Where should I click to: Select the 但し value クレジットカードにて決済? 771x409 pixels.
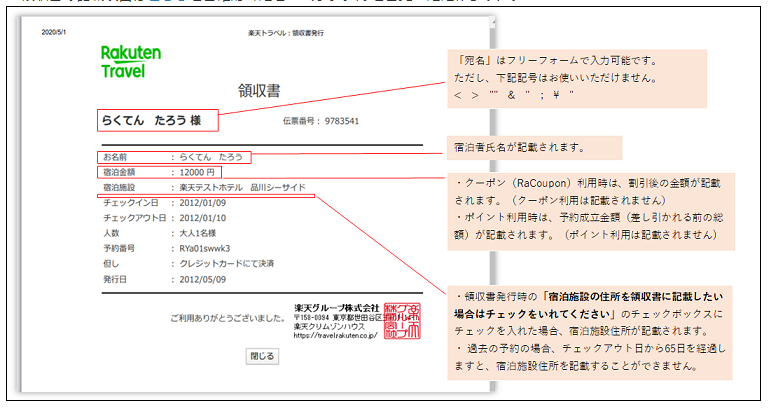pyautogui.click(x=227, y=264)
